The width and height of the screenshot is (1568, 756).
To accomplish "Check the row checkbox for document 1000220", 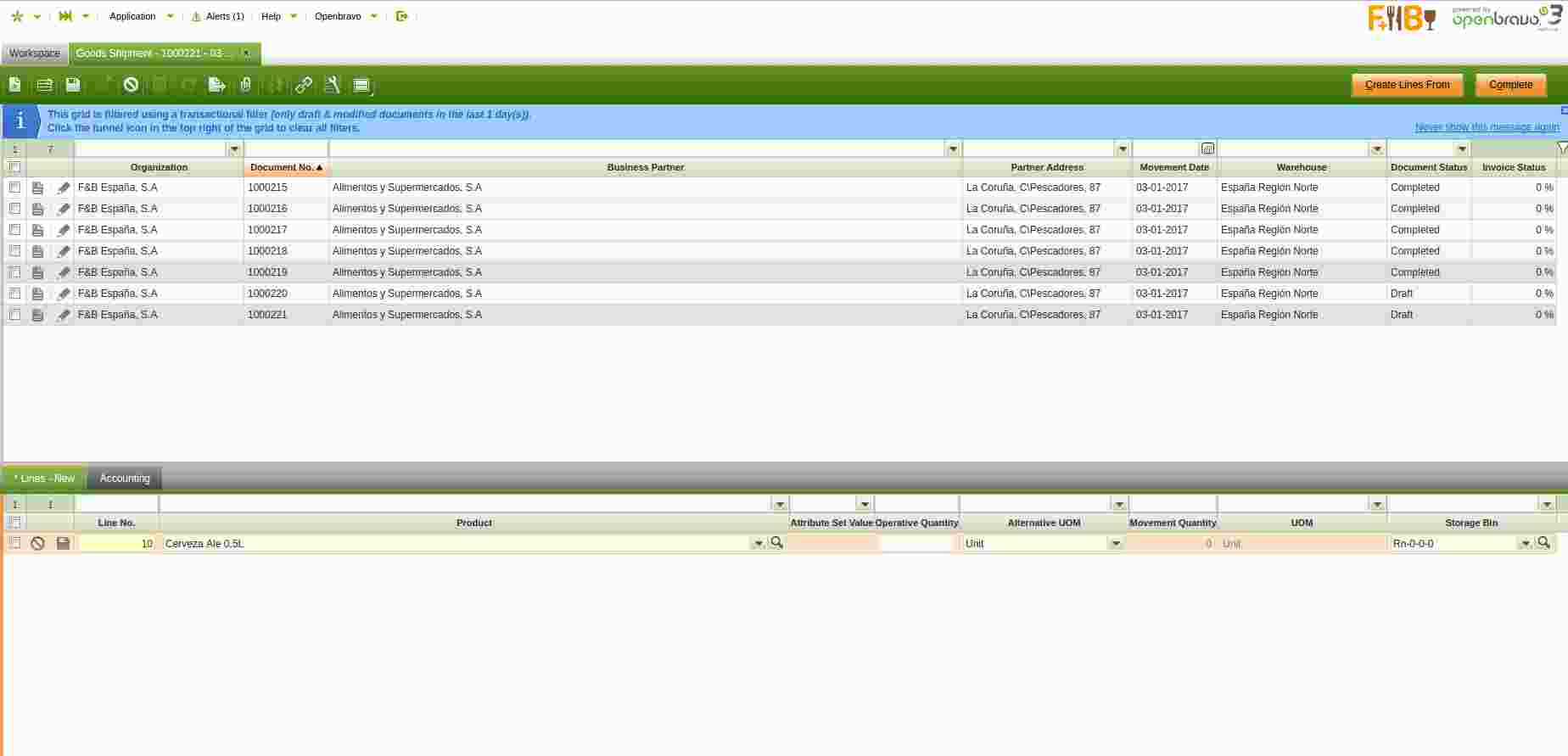I will [x=14, y=294].
